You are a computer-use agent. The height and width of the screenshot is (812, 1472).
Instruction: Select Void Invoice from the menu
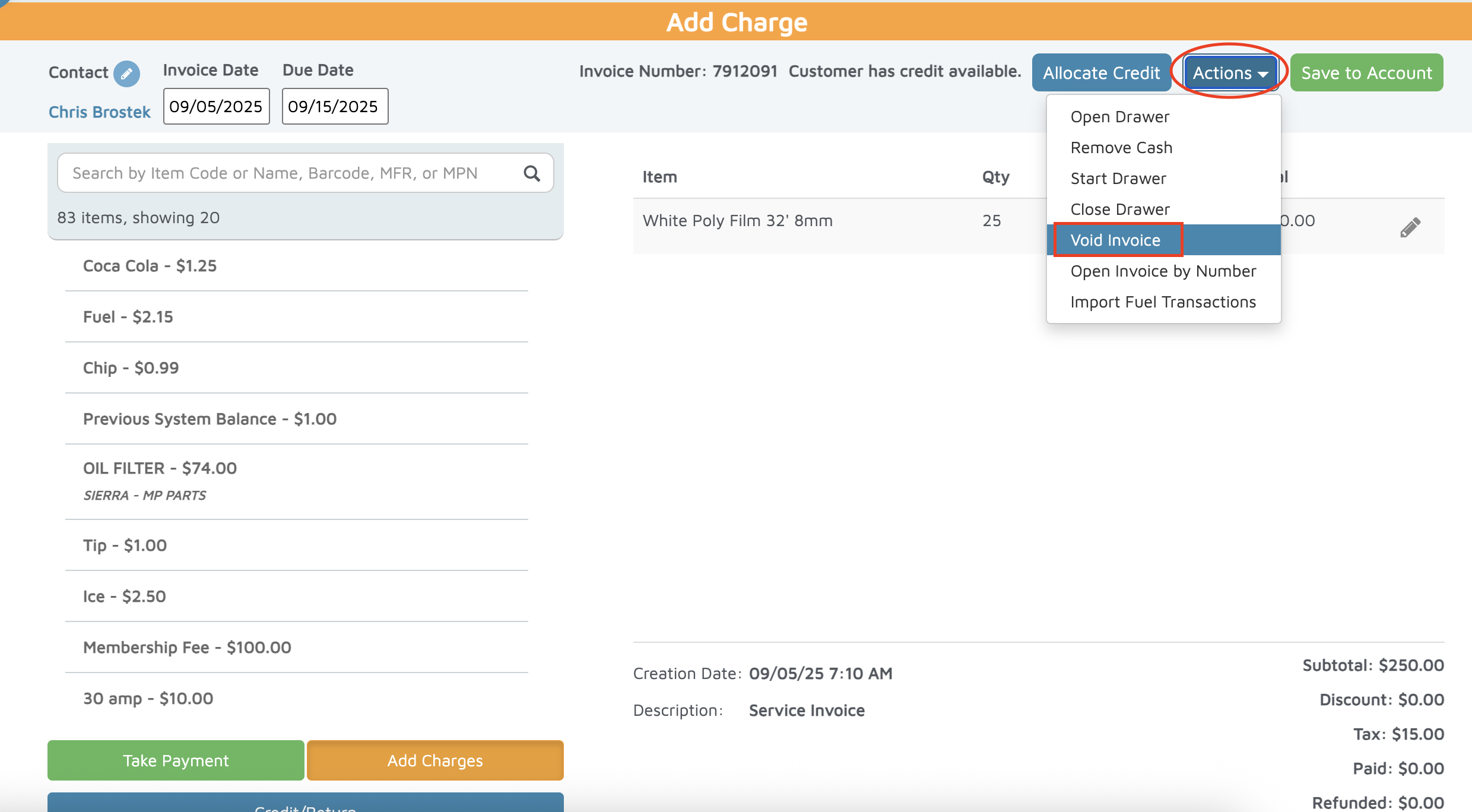coord(1116,240)
